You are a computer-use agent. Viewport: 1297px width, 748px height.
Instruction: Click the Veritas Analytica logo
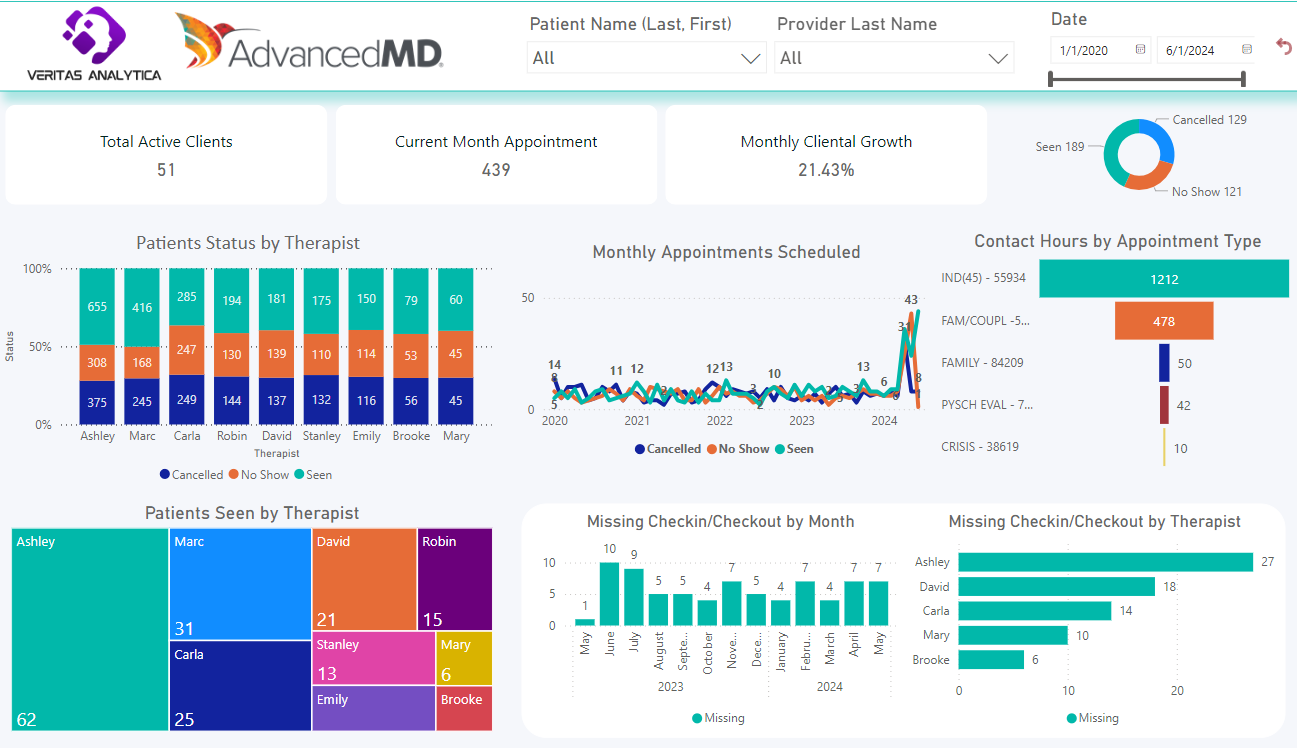click(x=93, y=44)
